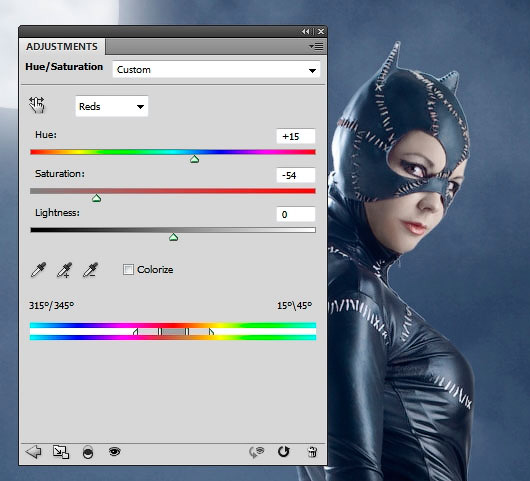Click the Hue/Saturation title label

[x=64, y=67]
